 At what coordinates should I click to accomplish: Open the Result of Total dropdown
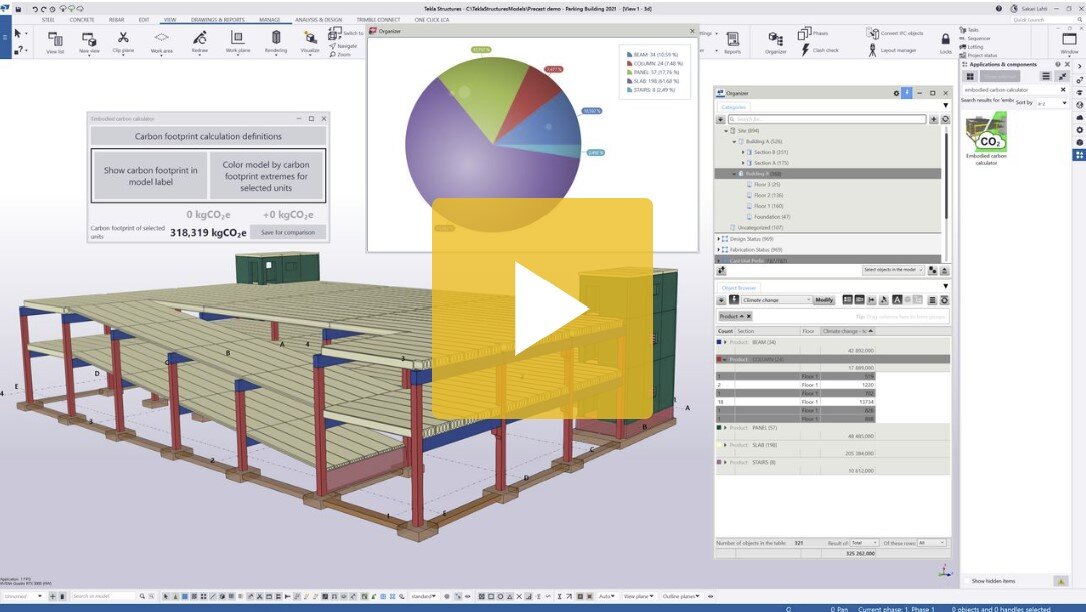coord(864,543)
